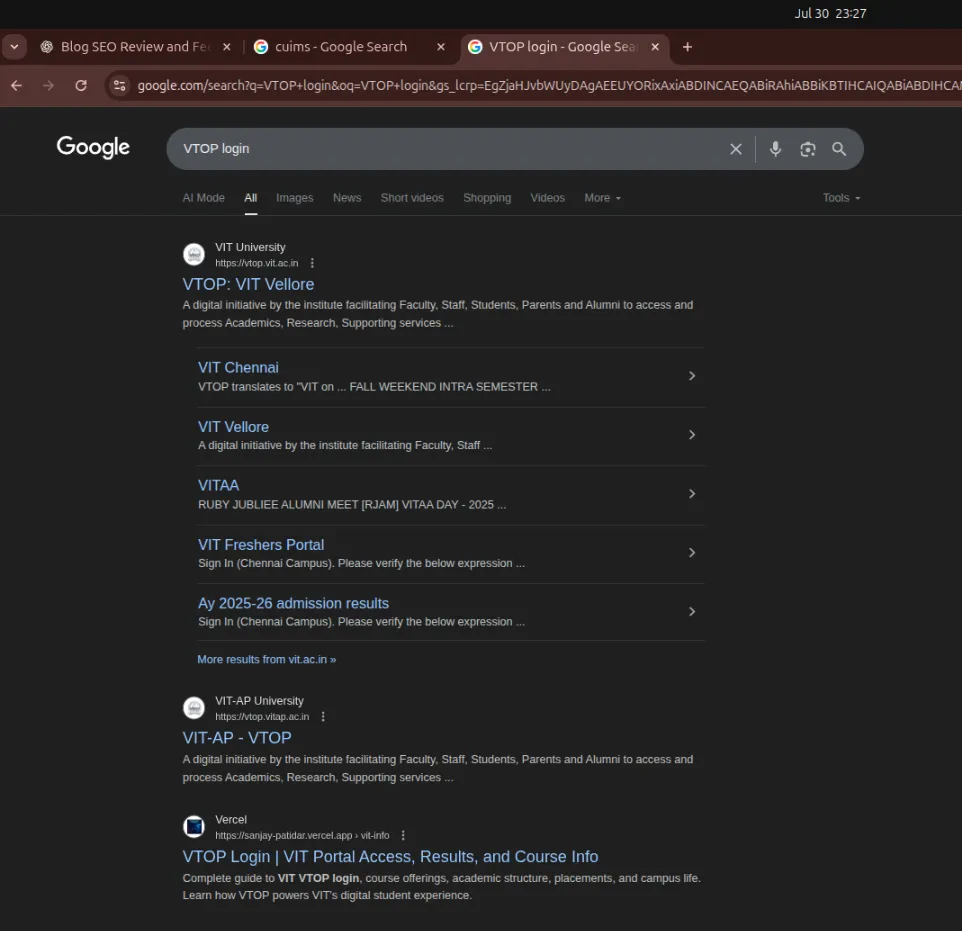Viewport: 962px width, 931px height.
Task: Open the tab search dropdown arrow
Action: click(x=14, y=47)
